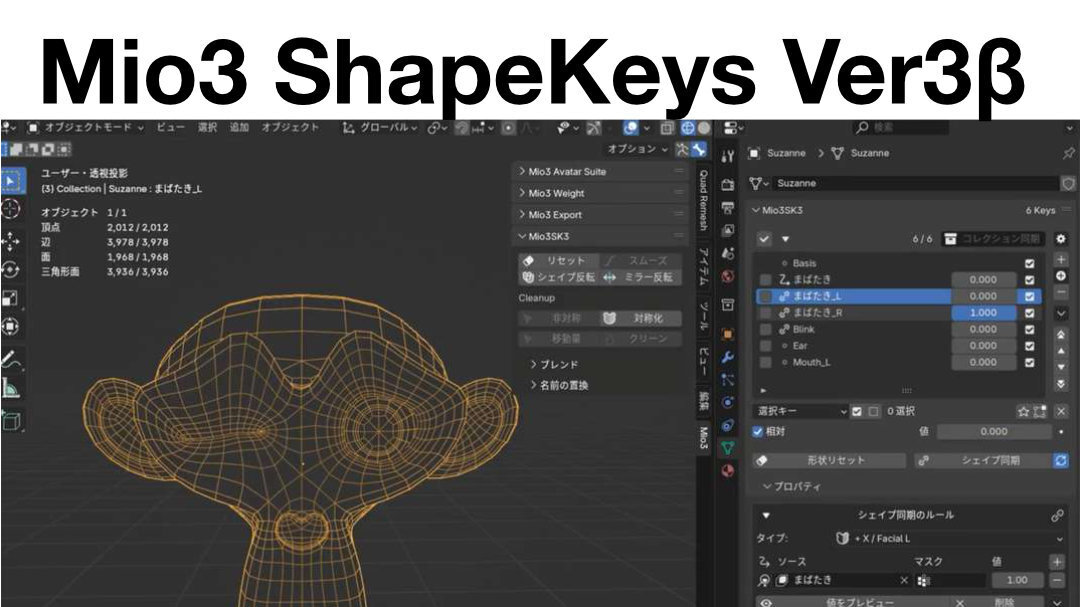Viewport: 1080px width, 607px height.
Task: Tick the select box left of Blink
Action: [765, 329]
